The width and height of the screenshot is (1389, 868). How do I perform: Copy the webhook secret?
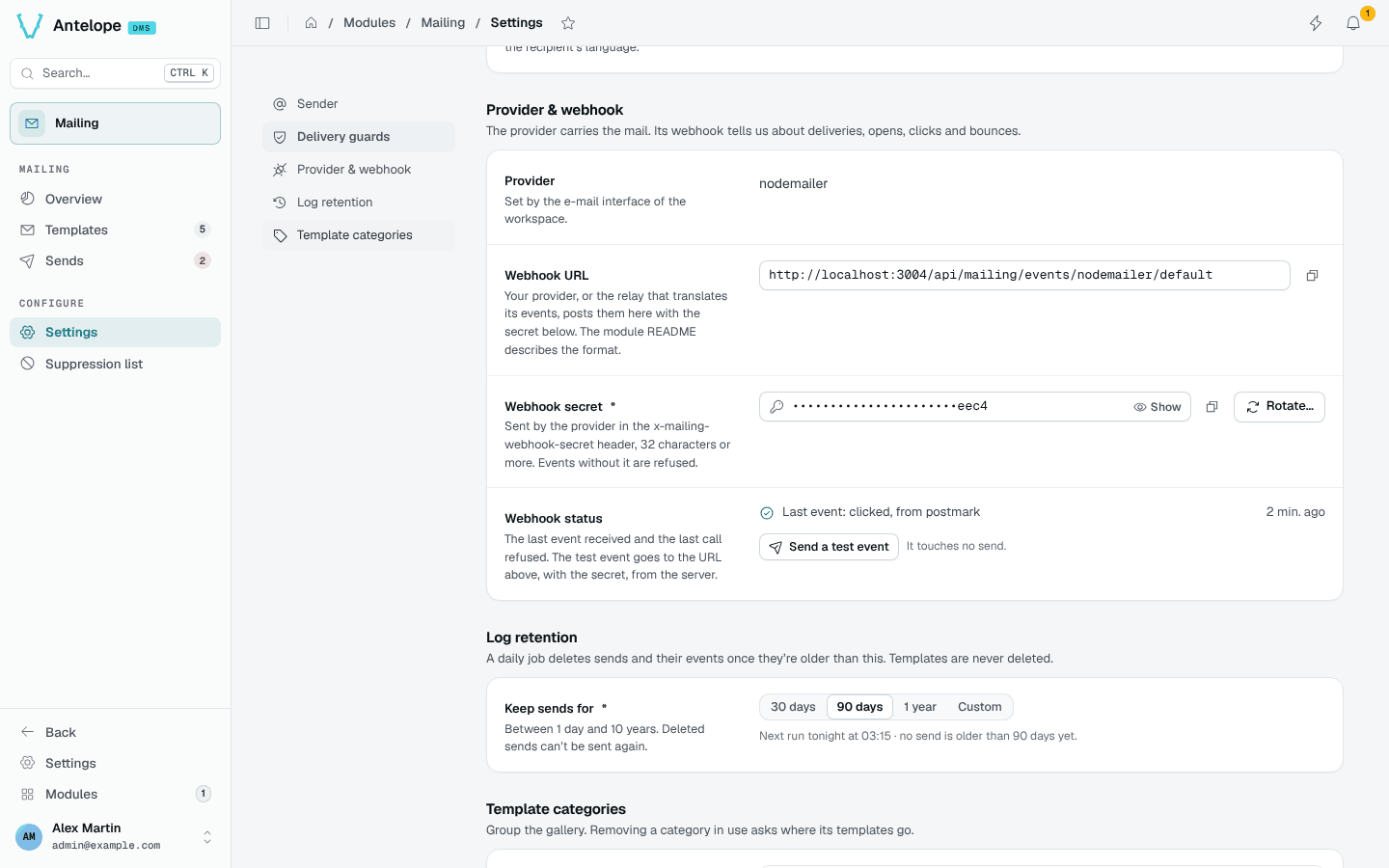click(1212, 407)
